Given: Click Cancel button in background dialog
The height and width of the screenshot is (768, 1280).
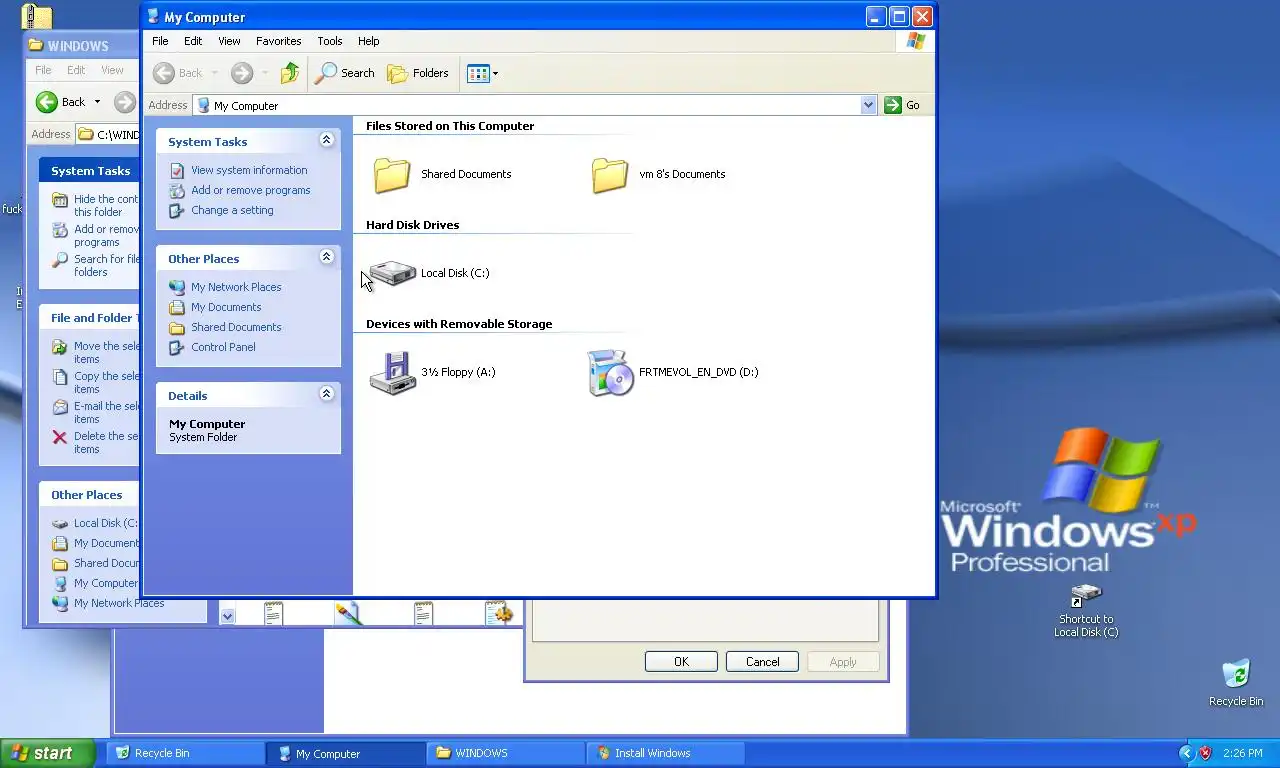Looking at the screenshot, I should (762, 662).
